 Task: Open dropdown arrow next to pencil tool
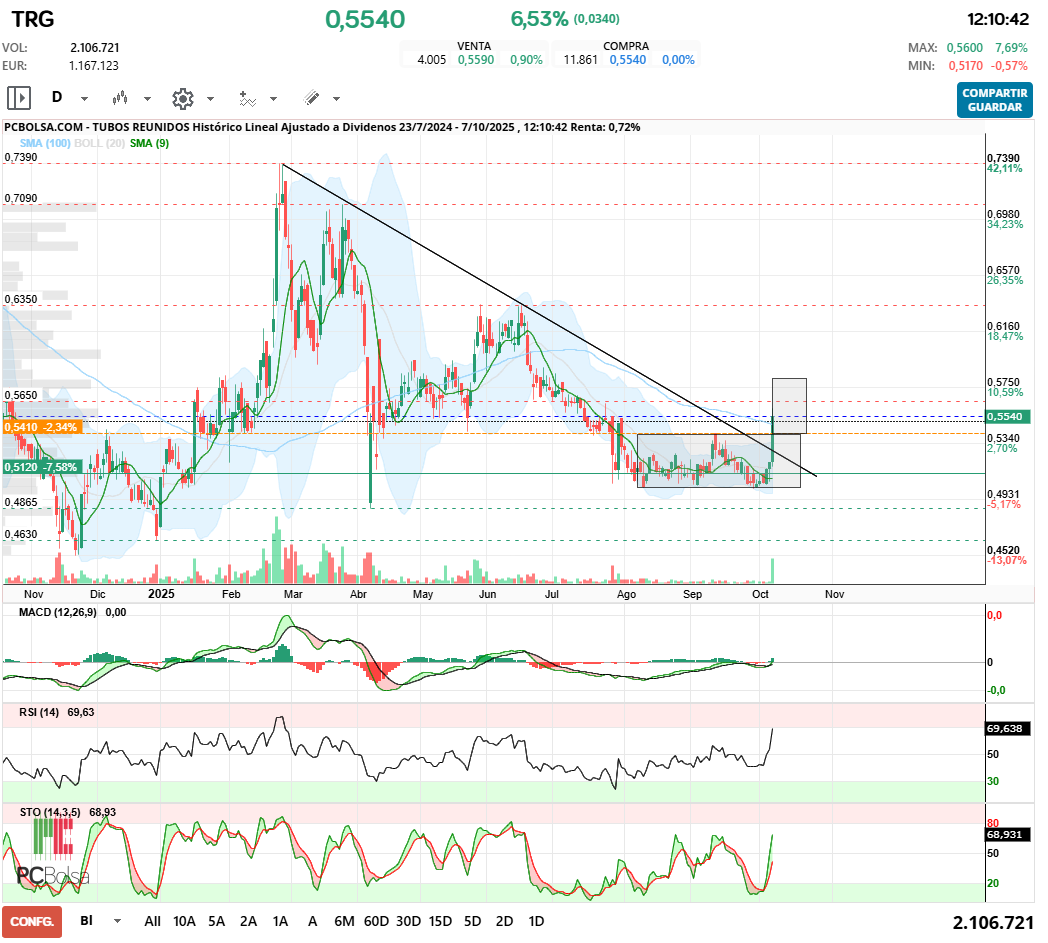[336, 99]
